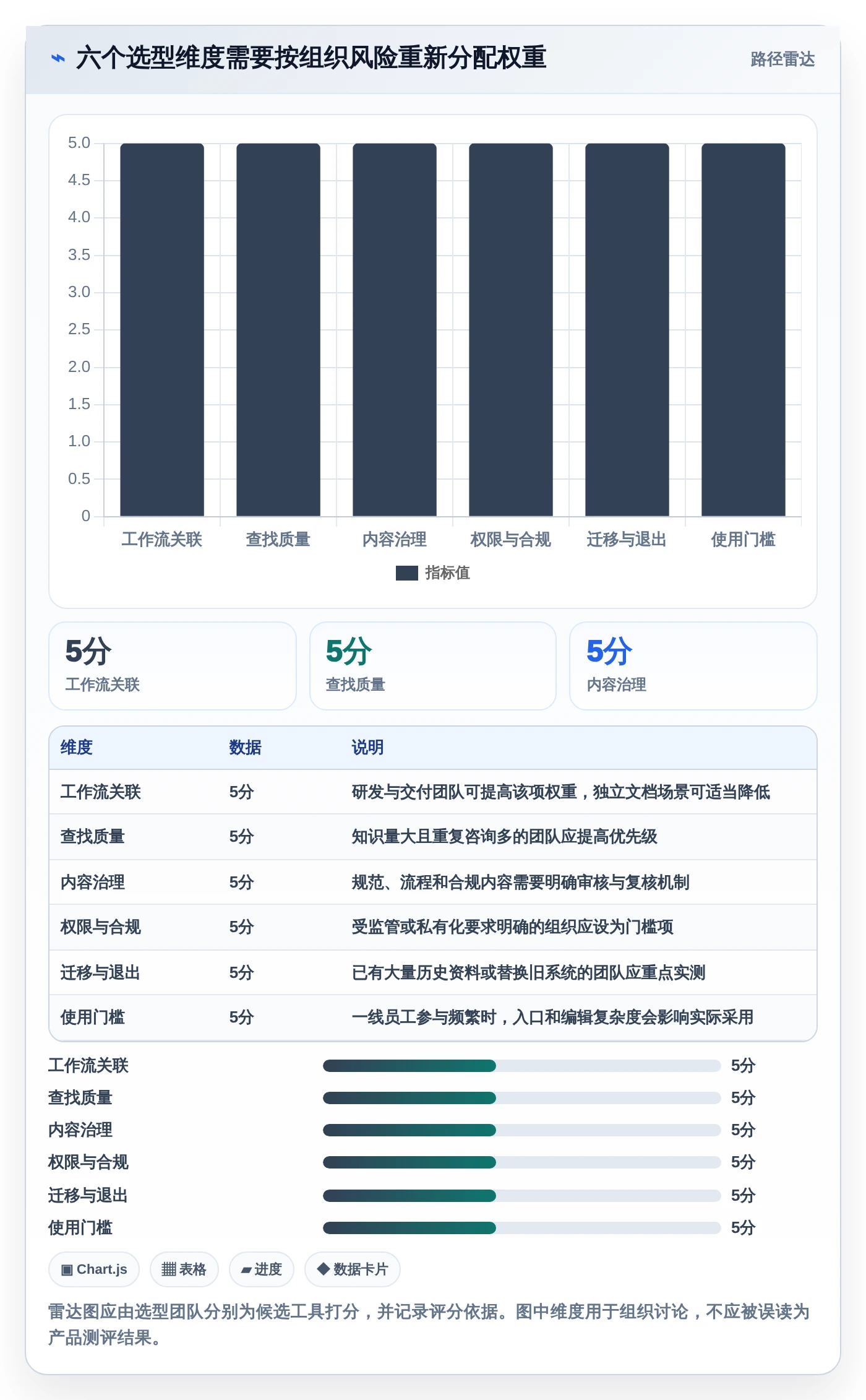Screen dimensions: 866x1400
Task: Open the 内容治理 5分 data card
Action: point(693,666)
